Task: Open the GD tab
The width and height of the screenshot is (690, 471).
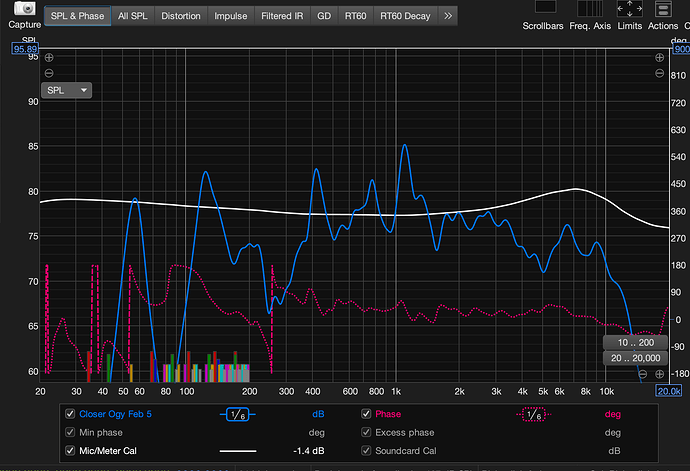Action: tap(324, 16)
